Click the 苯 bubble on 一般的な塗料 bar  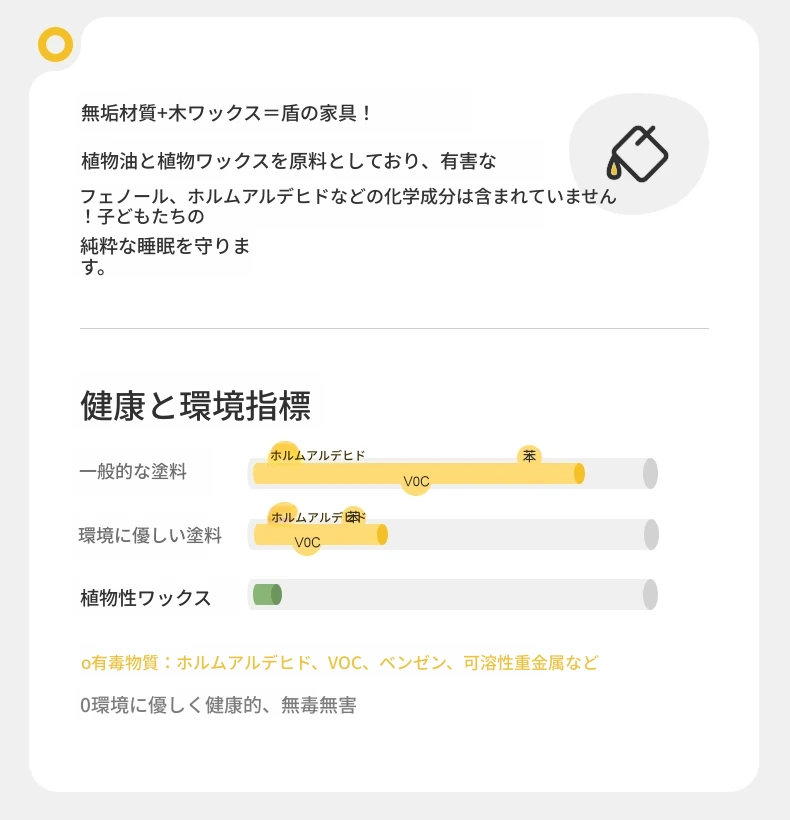[x=529, y=456]
